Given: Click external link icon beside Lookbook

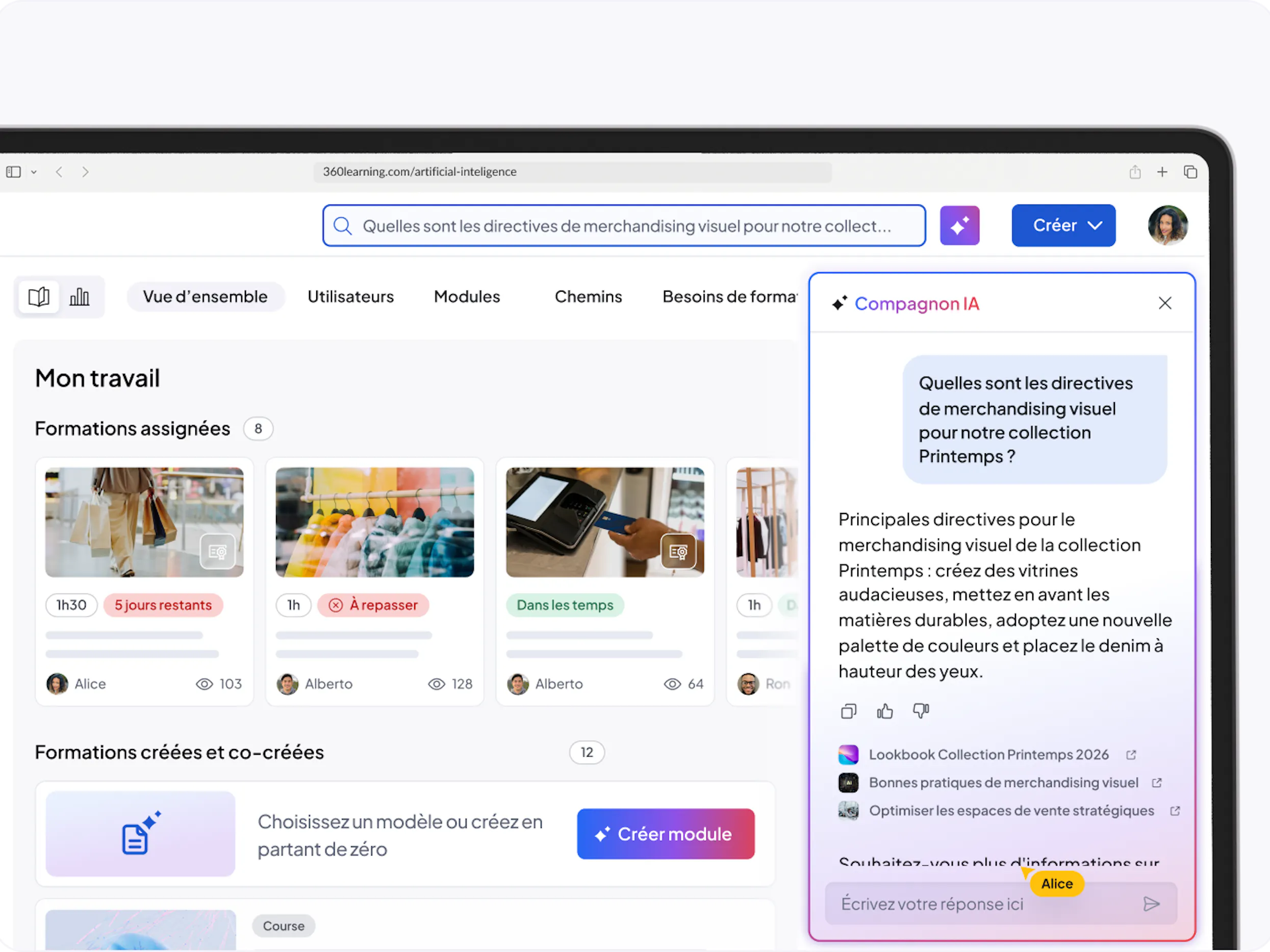Looking at the screenshot, I should 1131,755.
